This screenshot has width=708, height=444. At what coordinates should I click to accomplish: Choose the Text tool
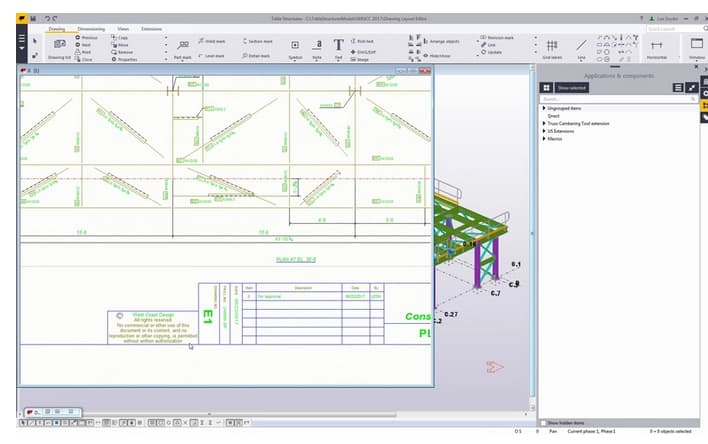coord(338,46)
